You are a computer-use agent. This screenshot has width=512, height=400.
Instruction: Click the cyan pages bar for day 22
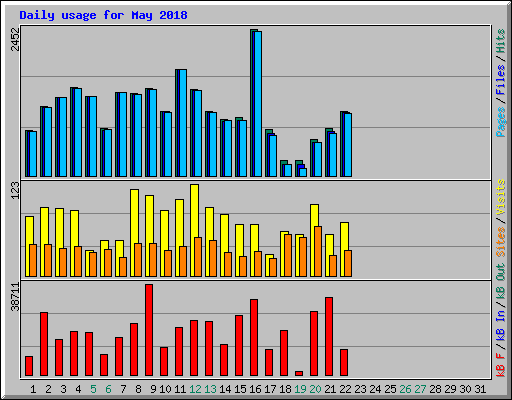tap(348, 145)
